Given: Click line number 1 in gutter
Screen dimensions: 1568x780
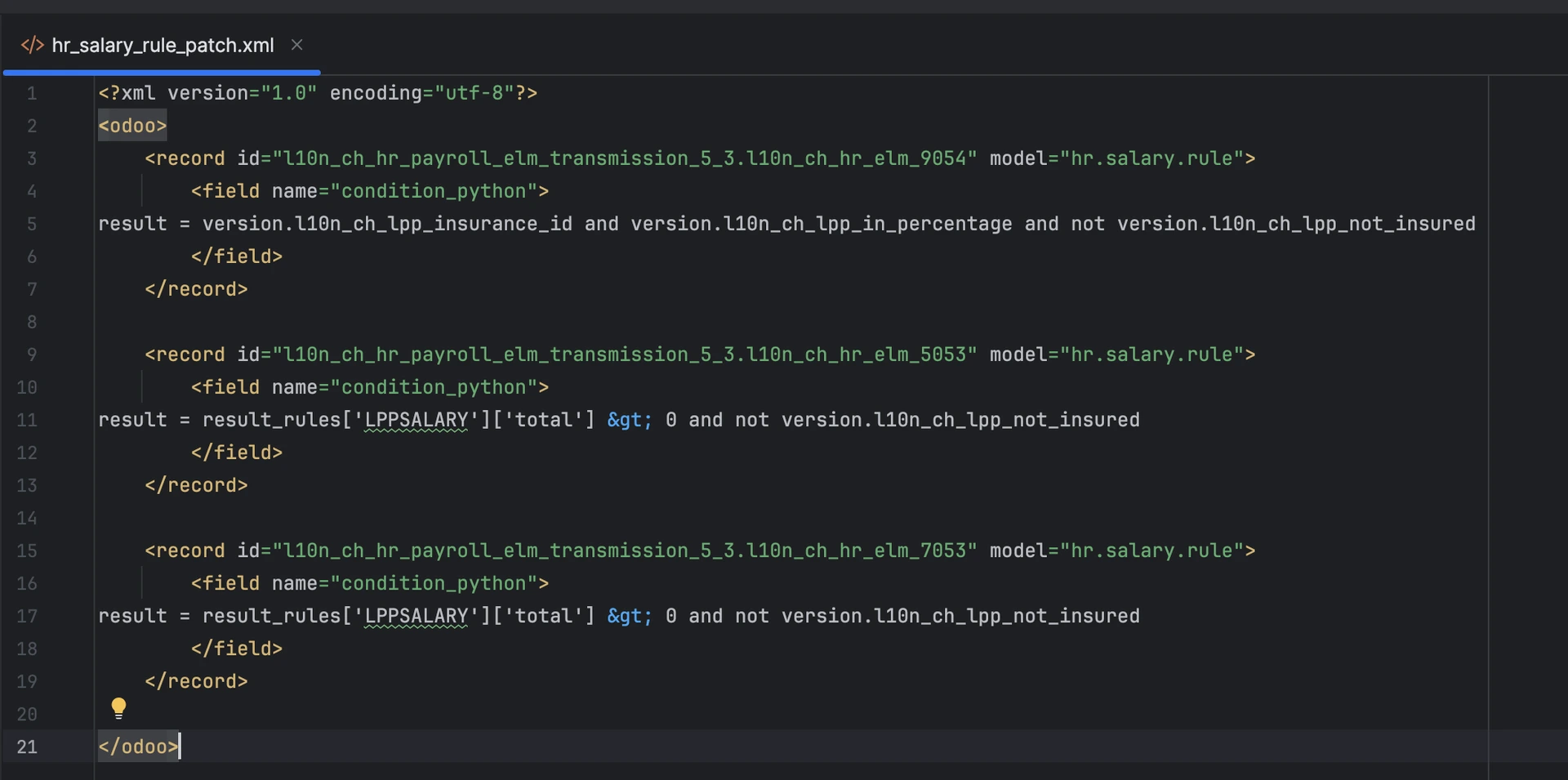Looking at the screenshot, I should [x=32, y=93].
